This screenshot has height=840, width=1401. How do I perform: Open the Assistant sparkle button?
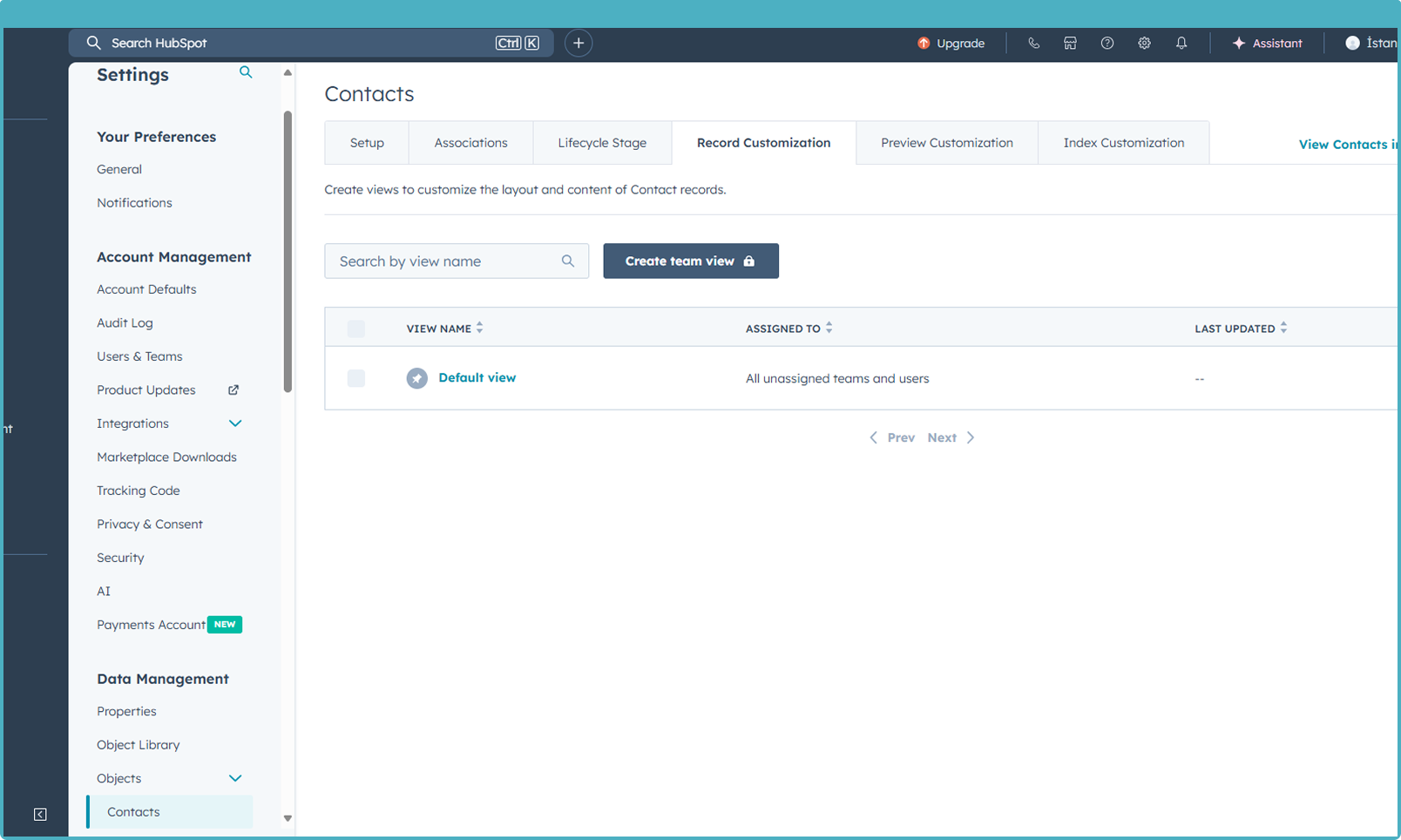coord(1267,43)
